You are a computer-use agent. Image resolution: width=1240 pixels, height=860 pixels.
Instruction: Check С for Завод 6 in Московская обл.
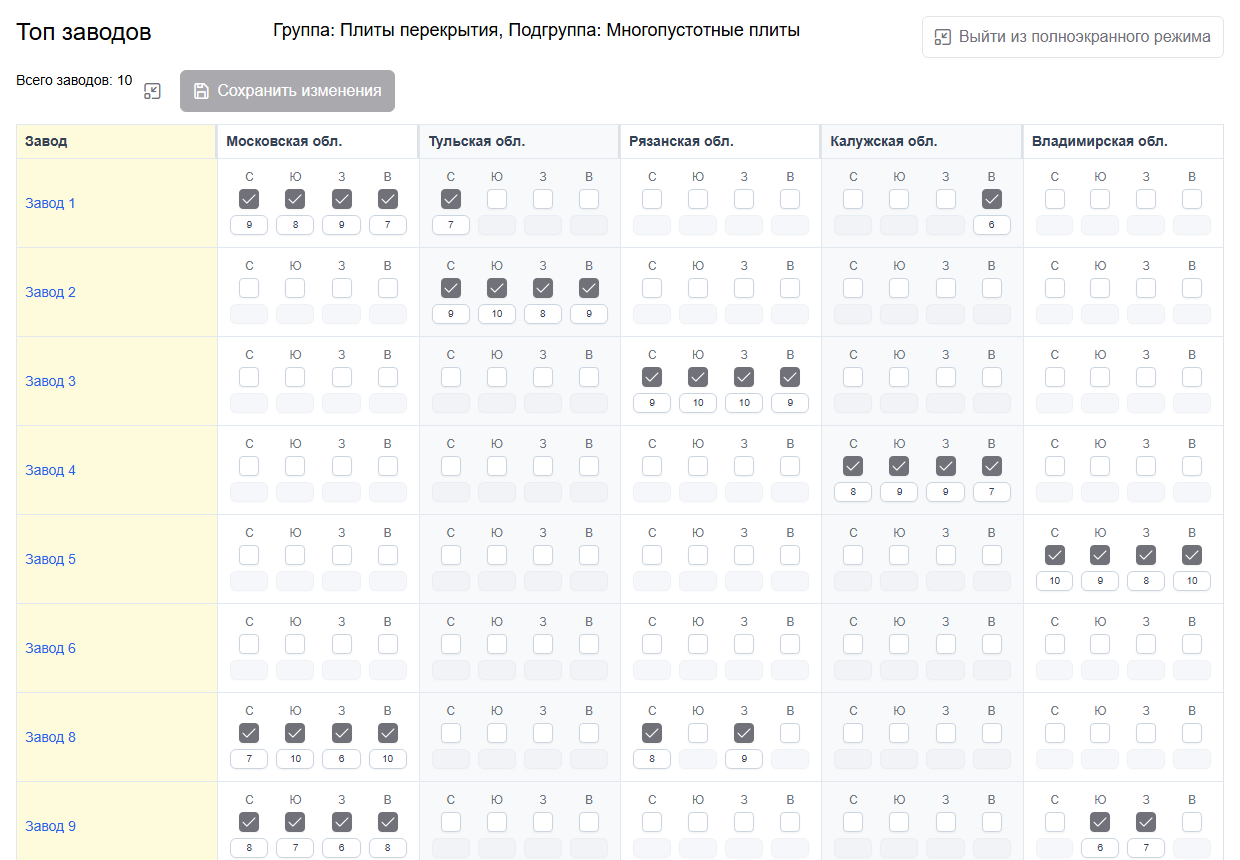point(249,644)
